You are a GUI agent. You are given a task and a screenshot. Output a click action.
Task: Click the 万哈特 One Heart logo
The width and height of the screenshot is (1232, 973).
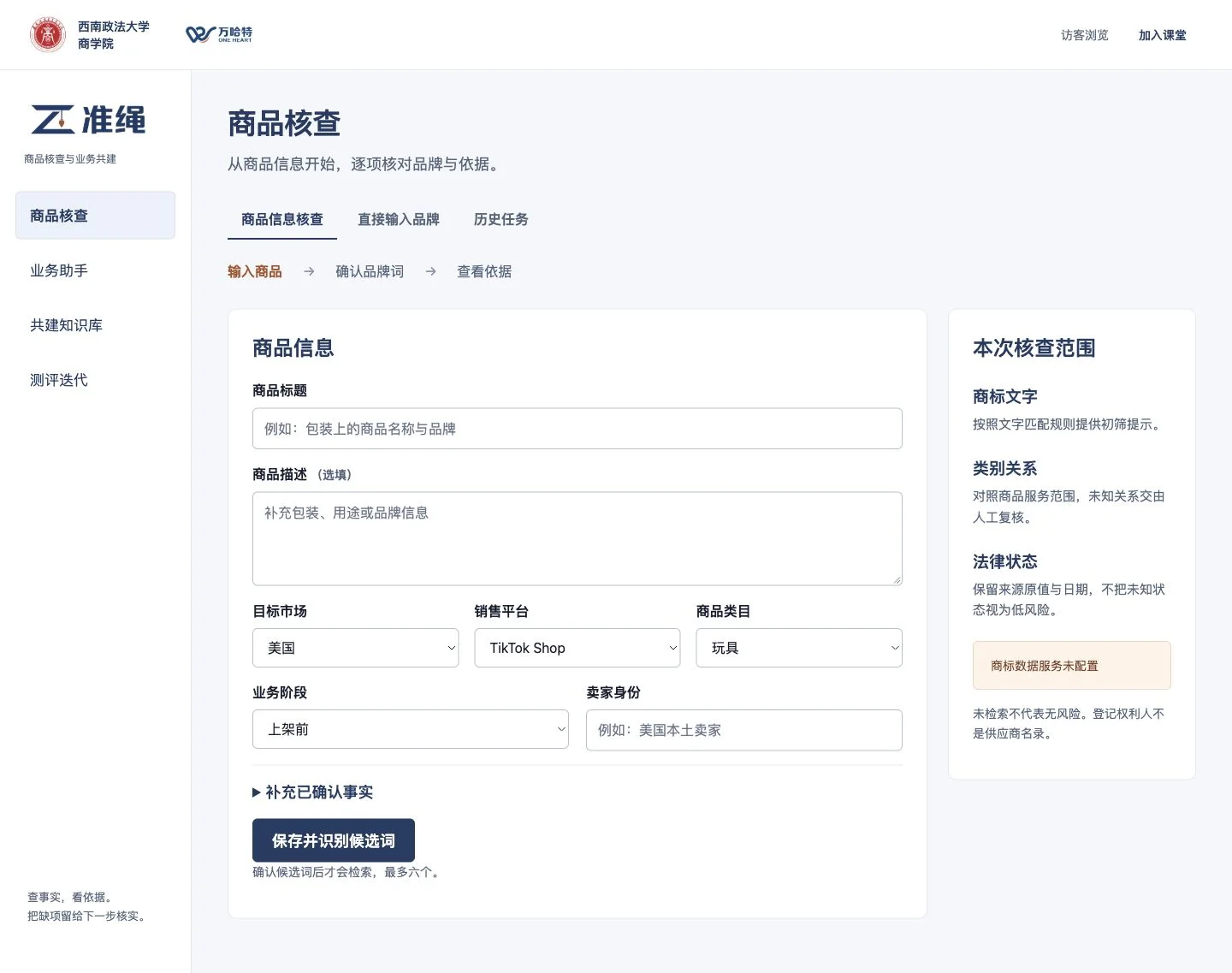point(219,34)
